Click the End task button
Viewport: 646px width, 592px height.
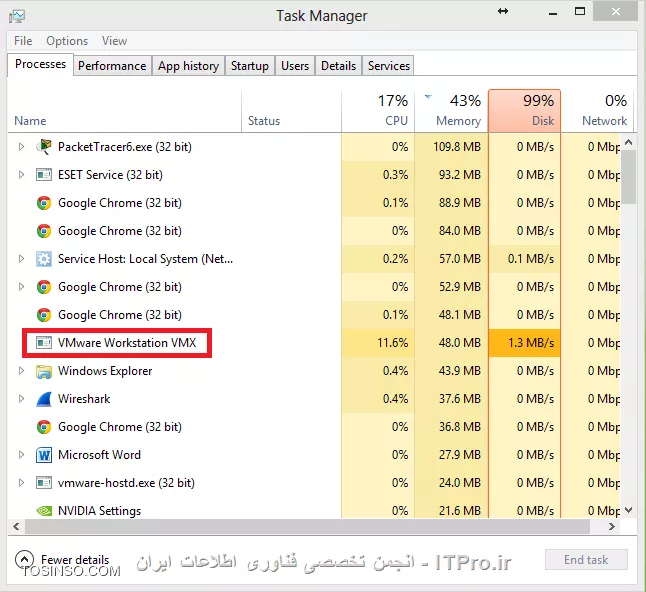[586, 560]
